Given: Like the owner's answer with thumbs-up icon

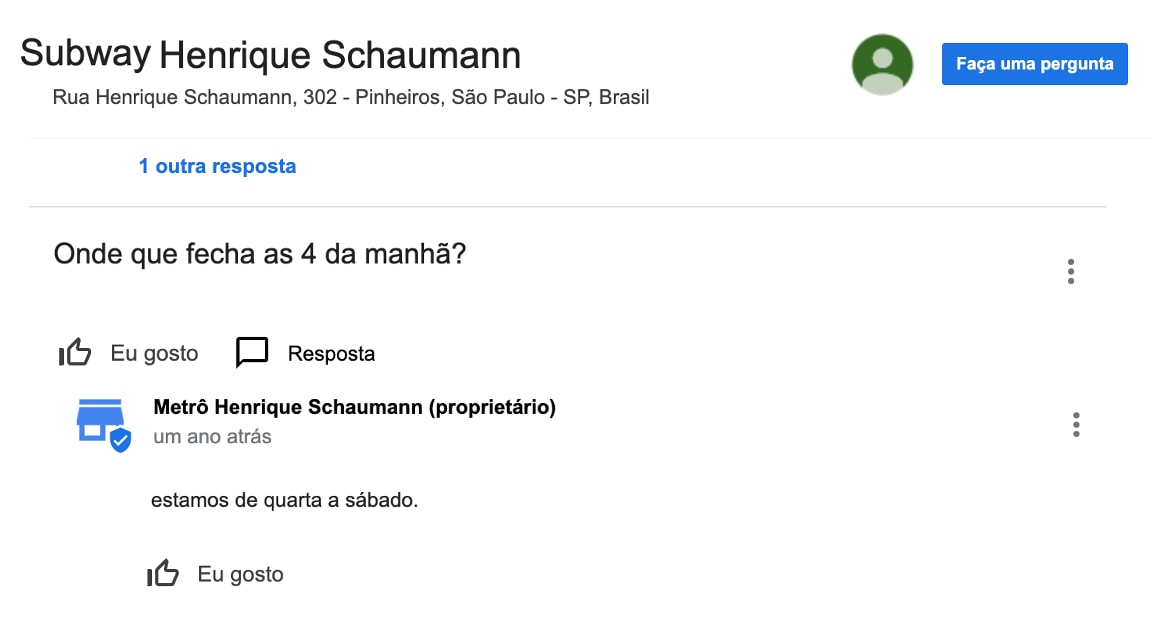Looking at the screenshot, I should coord(163,574).
